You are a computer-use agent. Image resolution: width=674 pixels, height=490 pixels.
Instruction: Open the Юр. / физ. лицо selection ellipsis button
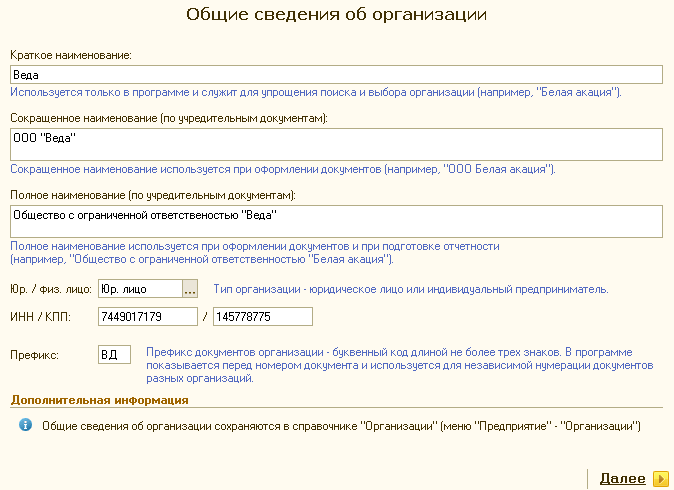tap(190, 289)
